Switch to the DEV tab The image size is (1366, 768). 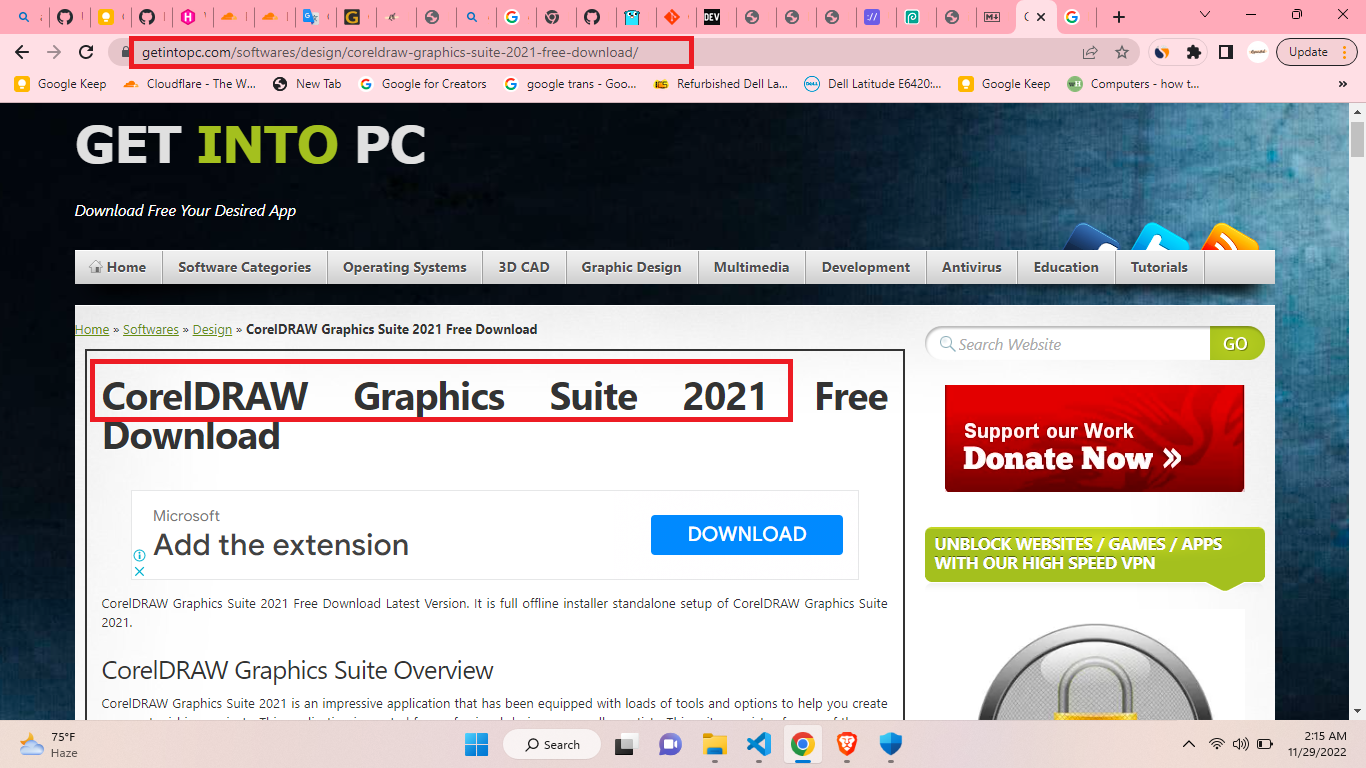(712, 17)
